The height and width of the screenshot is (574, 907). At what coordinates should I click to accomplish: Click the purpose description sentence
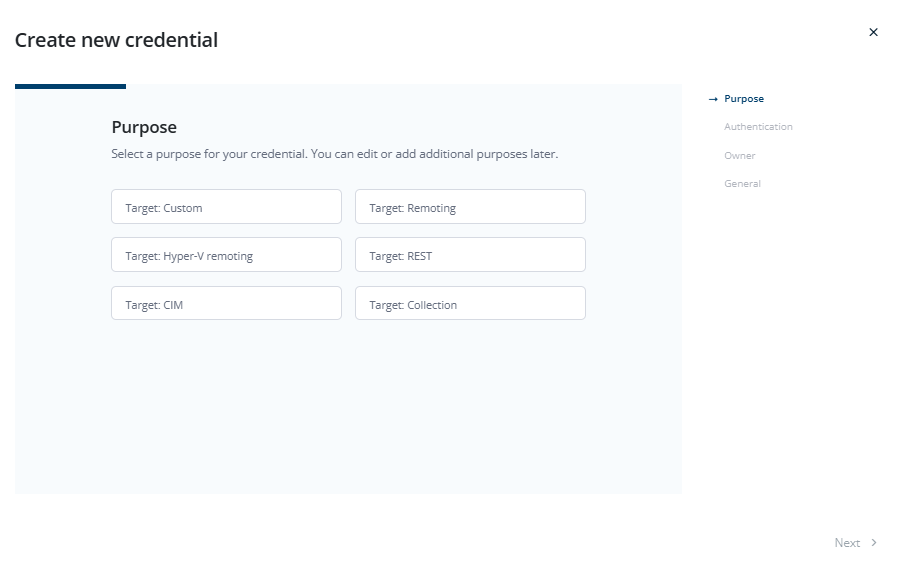coord(334,154)
